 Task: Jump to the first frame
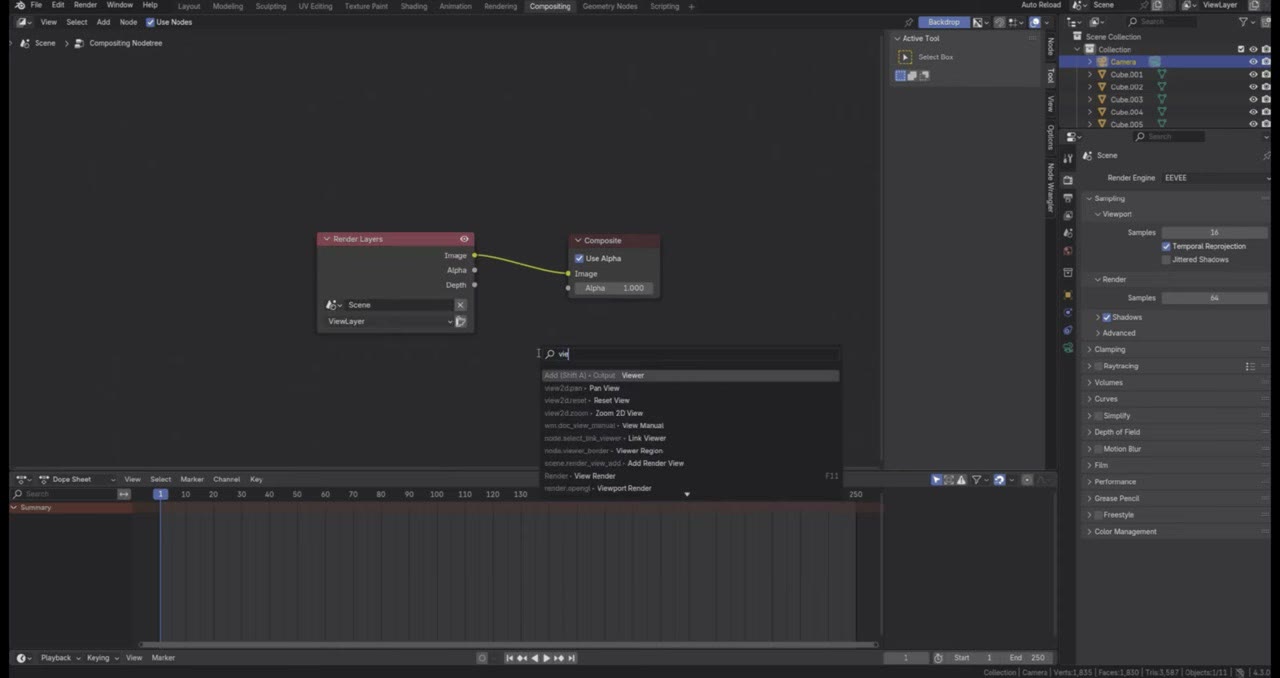click(x=509, y=658)
